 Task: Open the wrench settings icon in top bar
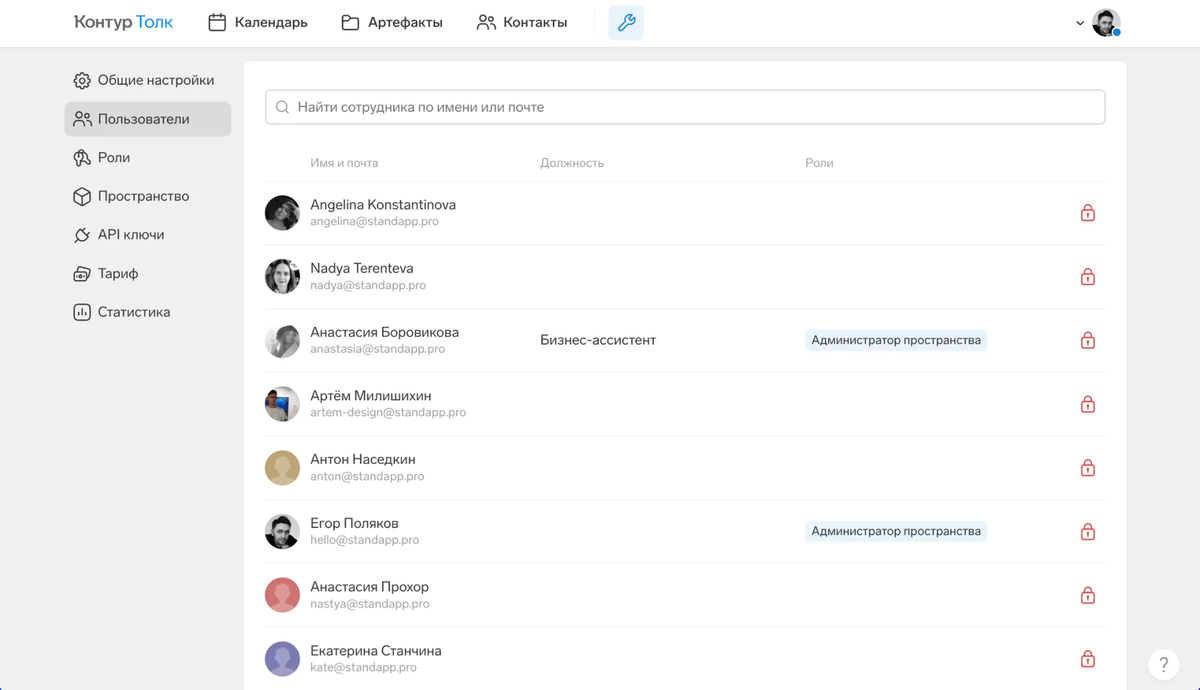[626, 23]
